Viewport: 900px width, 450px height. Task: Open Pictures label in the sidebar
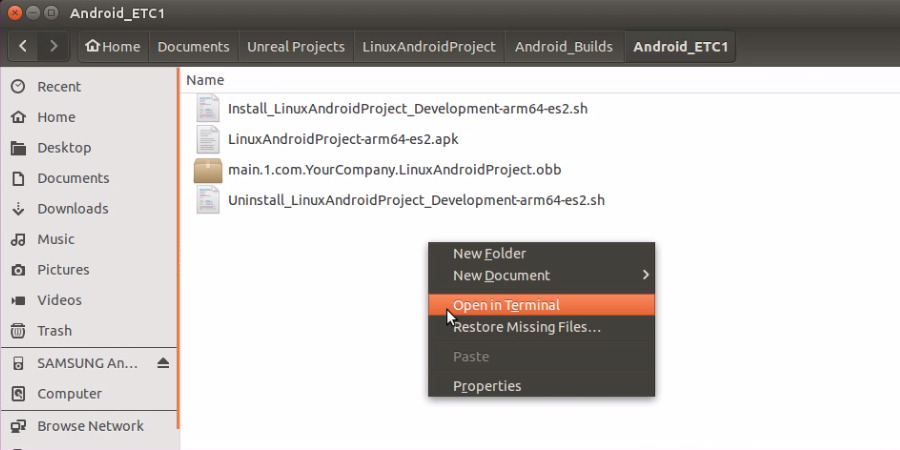pos(63,270)
